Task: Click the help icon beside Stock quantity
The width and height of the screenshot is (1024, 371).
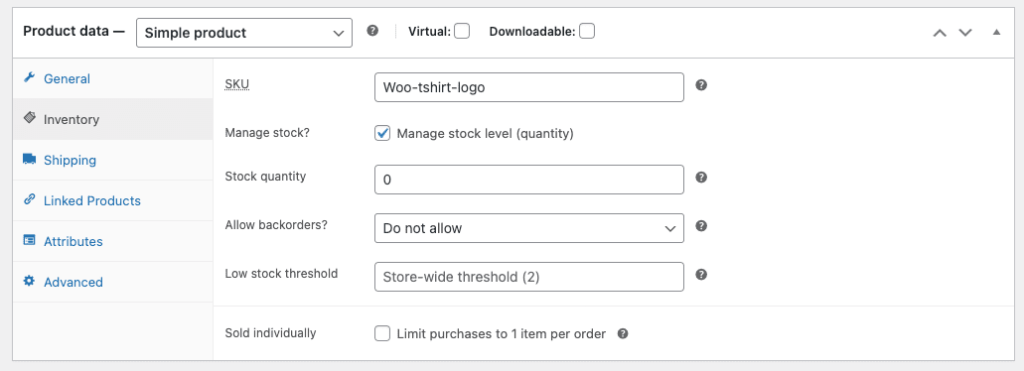Action: (701, 177)
